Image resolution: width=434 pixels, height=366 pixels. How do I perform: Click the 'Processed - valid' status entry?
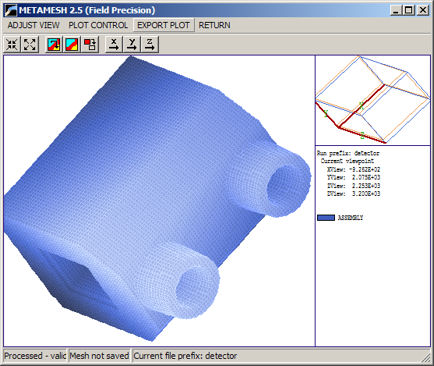[35, 356]
